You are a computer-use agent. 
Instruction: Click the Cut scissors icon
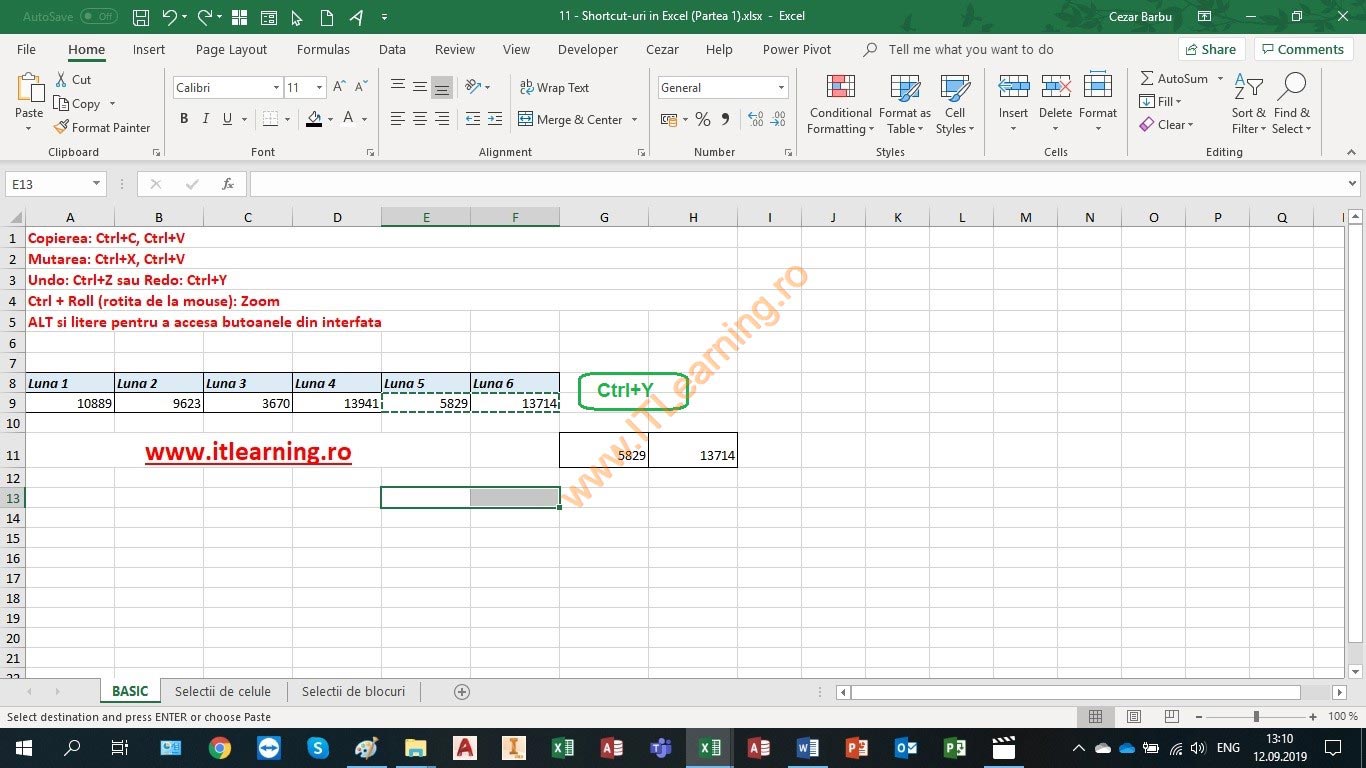pos(62,79)
